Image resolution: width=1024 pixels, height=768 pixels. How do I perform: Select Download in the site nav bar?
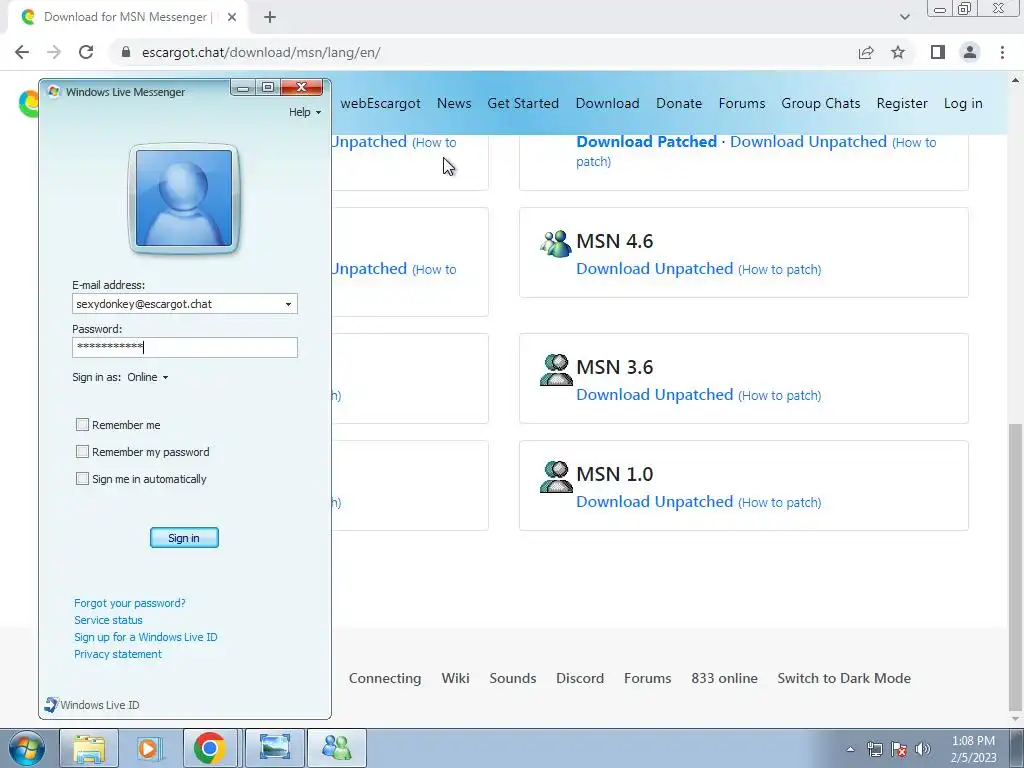coord(607,103)
